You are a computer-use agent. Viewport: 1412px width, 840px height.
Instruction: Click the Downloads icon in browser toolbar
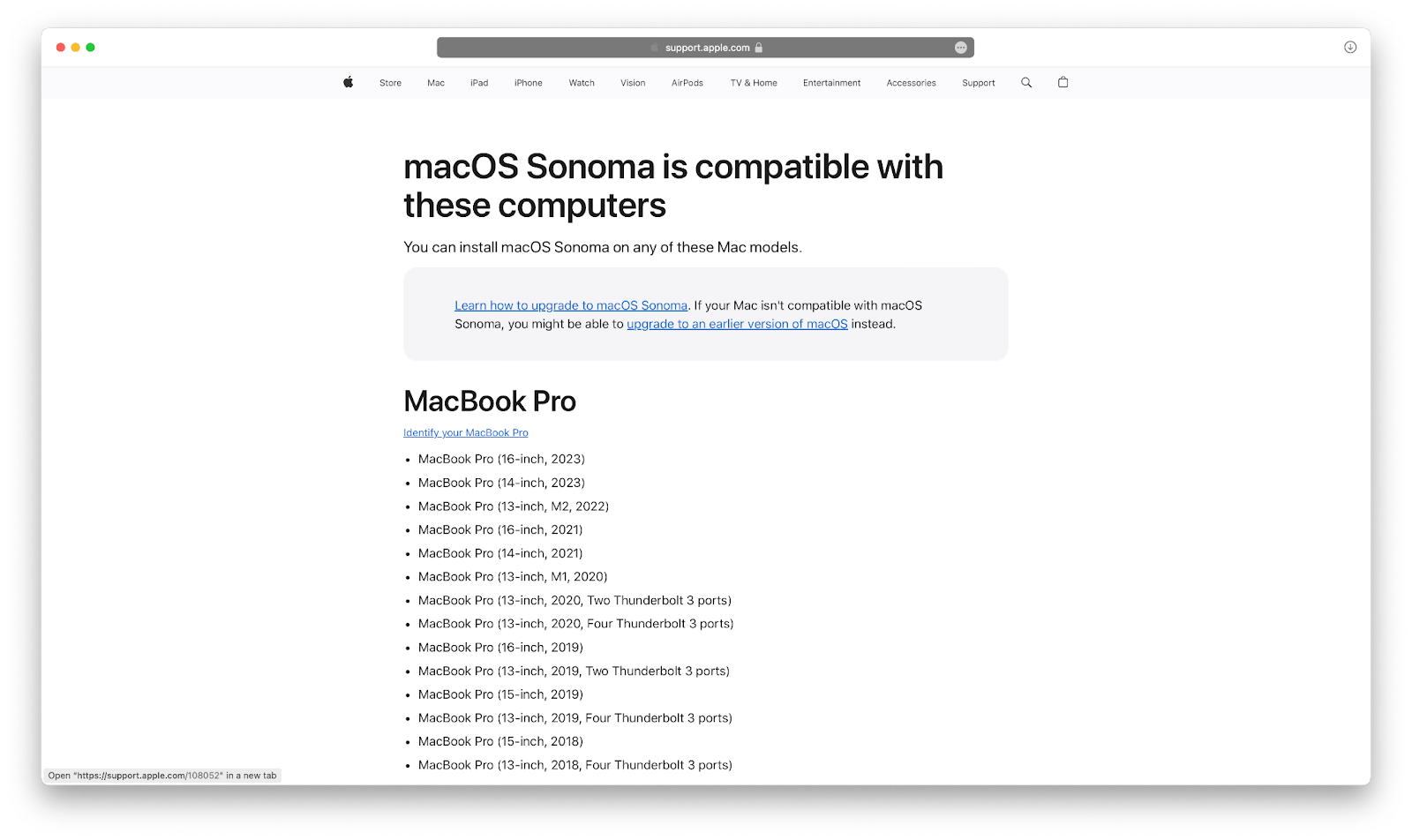(x=1349, y=47)
